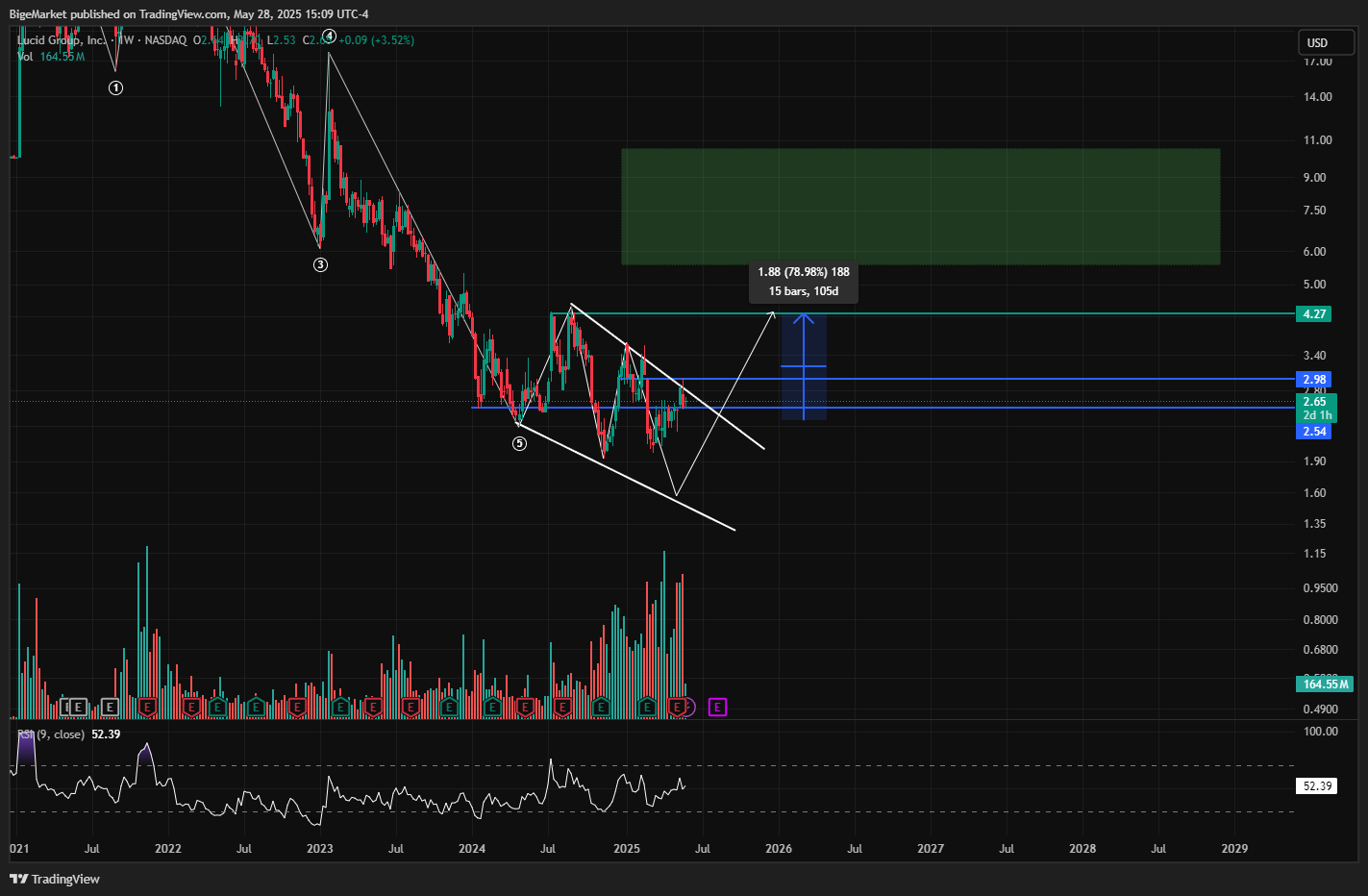Click the 2023 time axis label

click(320, 849)
